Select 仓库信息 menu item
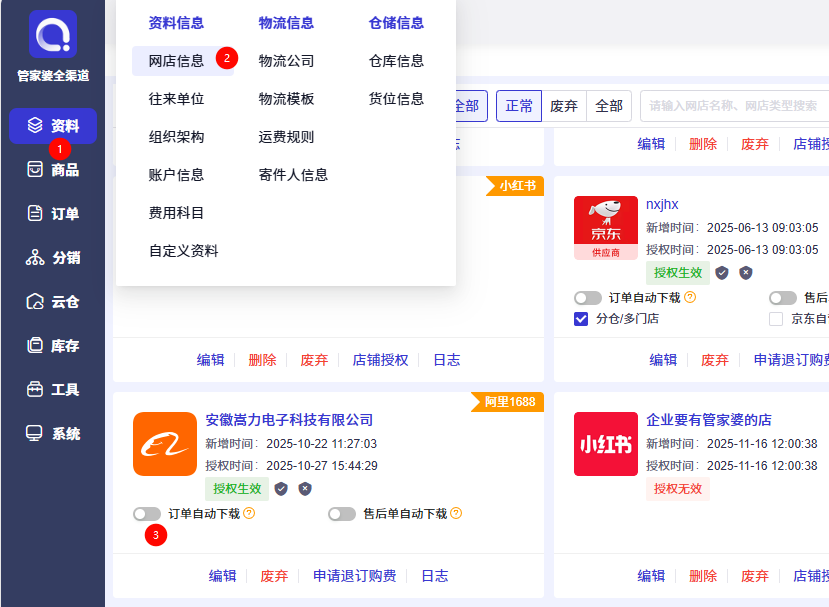The image size is (829, 607). 396,61
